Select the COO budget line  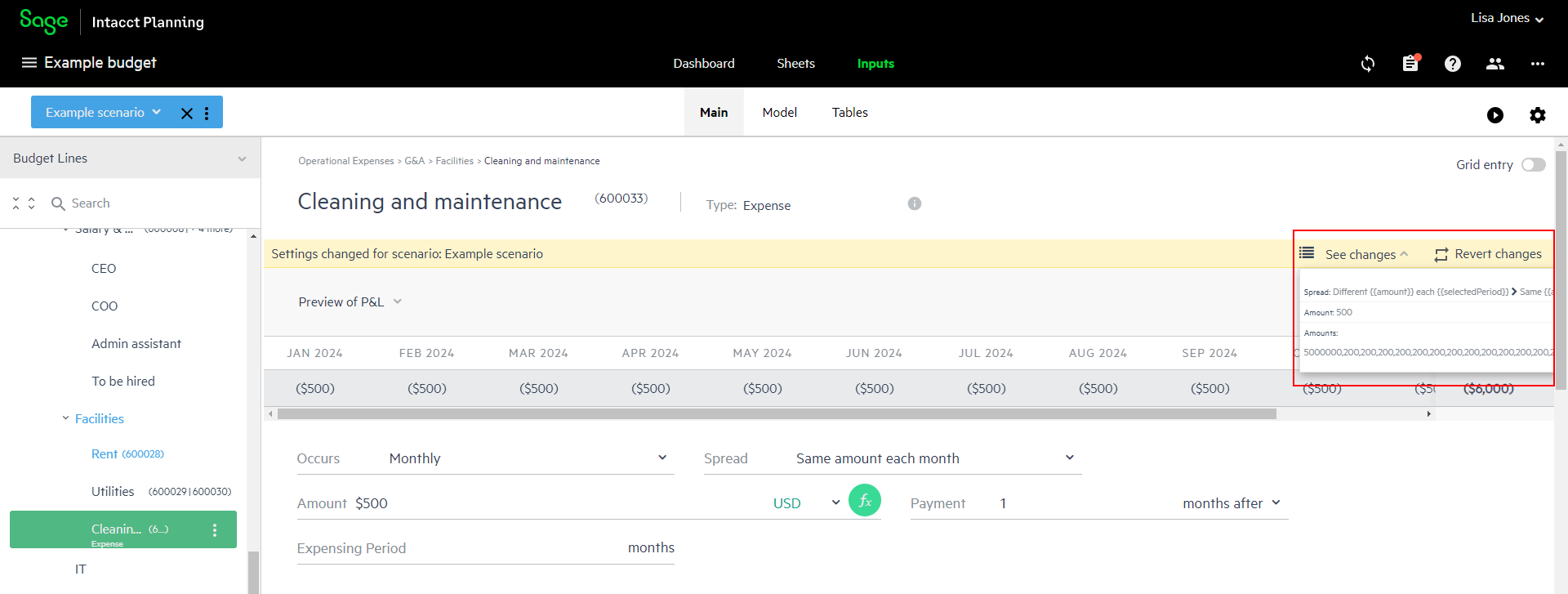click(x=105, y=306)
